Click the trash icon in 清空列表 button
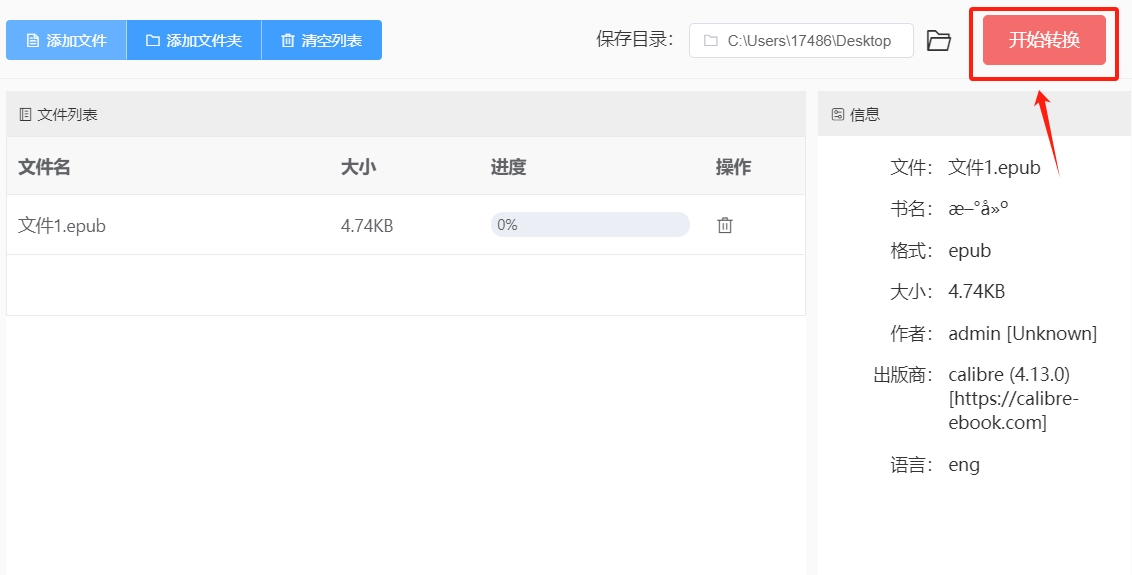The height and width of the screenshot is (575, 1132). [287, 40]
